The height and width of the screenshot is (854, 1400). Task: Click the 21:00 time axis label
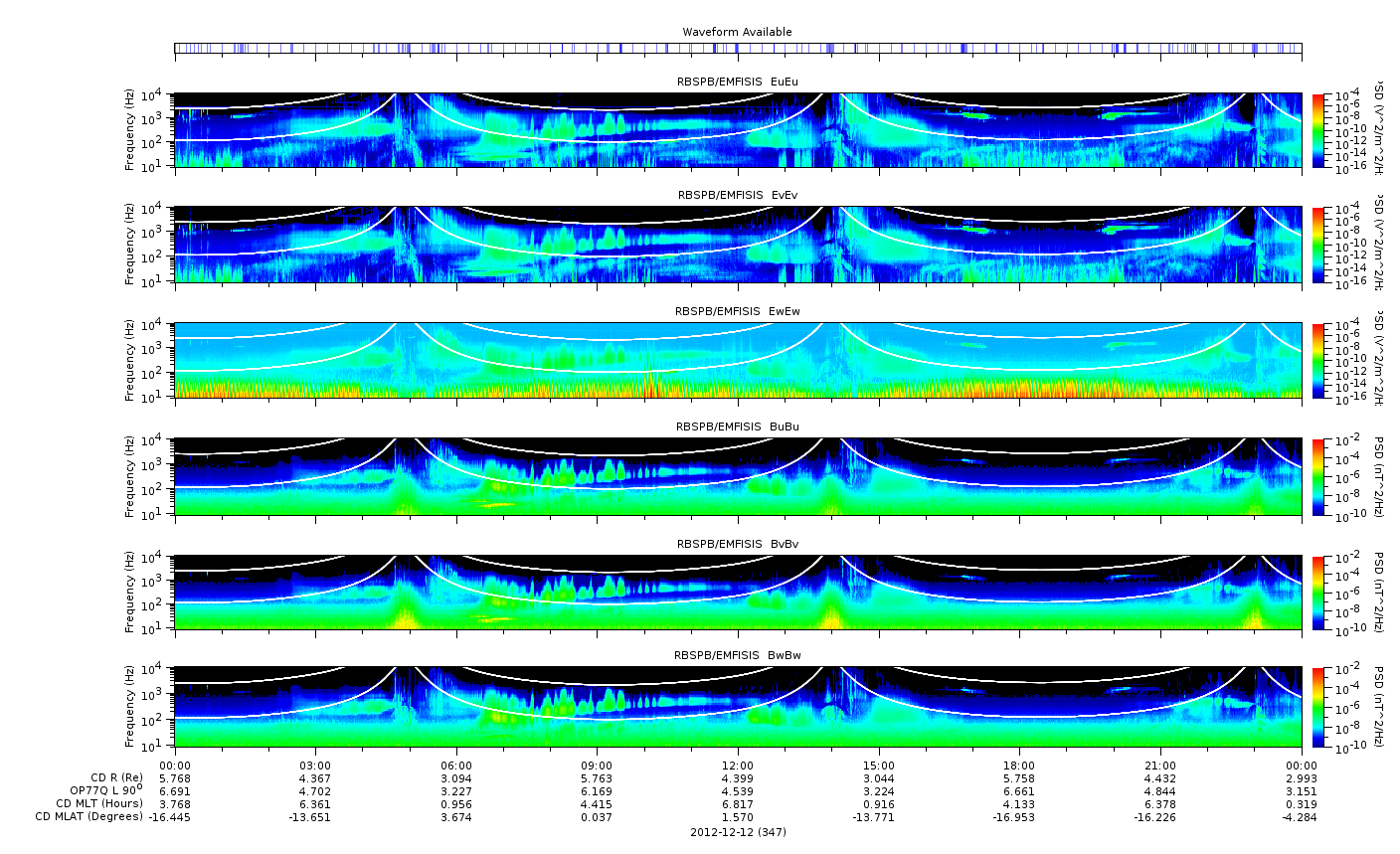[1160, 765]
